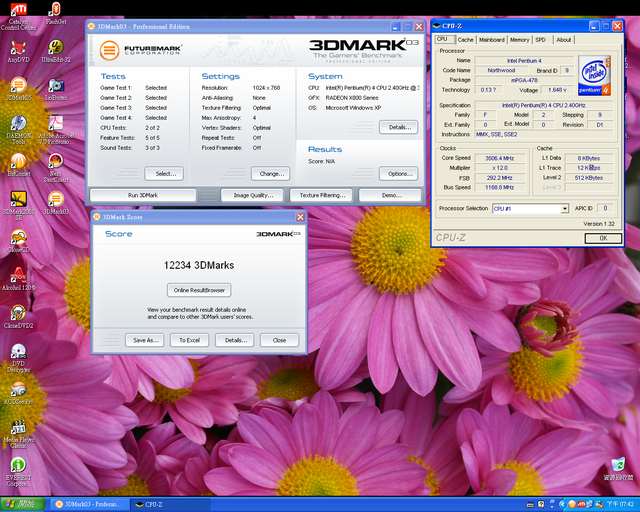Launch the FlashGet desktop shortcut

(56, 13)
